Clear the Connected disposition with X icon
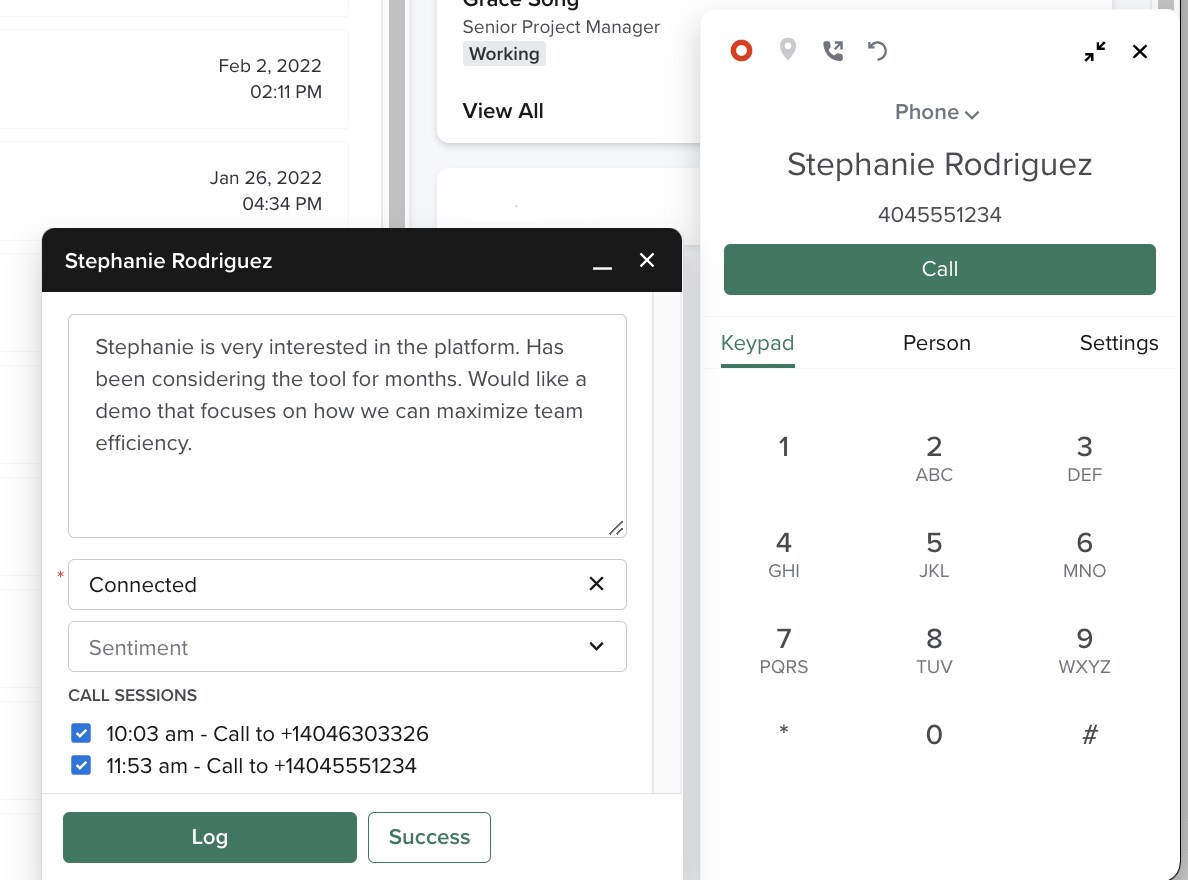This screenshot has width=1188, height=880. point(597,584)
